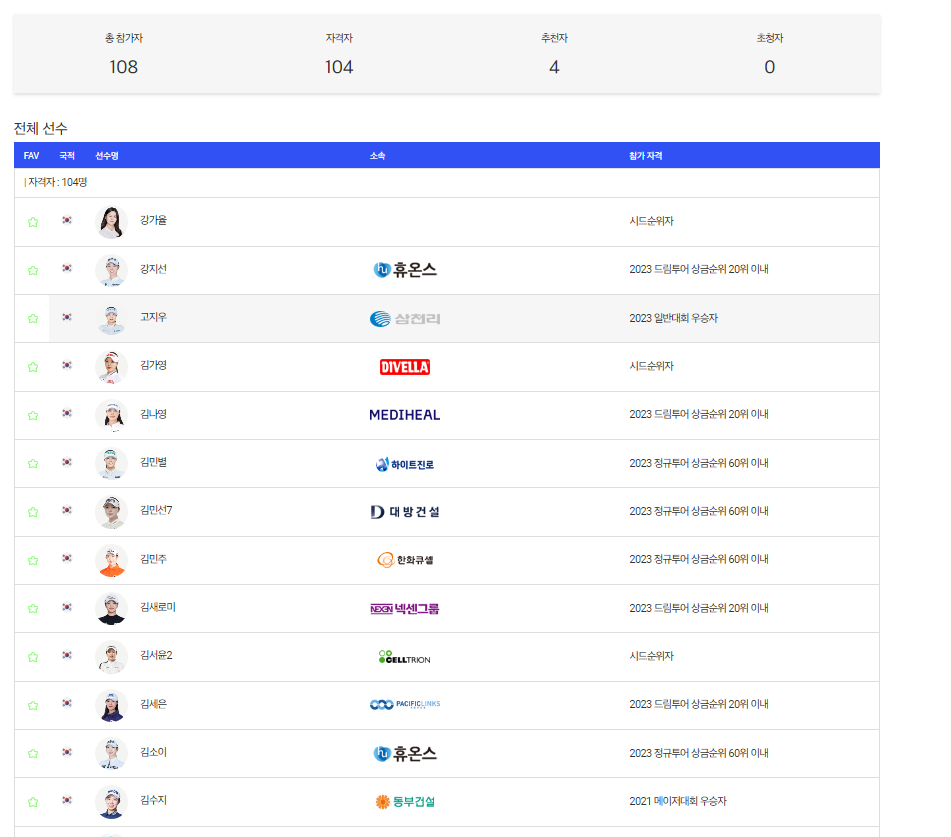Image resolution: width=951 pixels, height=837 pixels.
Task: Select 시드순위자 in 김가영 row
Action: pyautogui.click(x=651, y=366)
